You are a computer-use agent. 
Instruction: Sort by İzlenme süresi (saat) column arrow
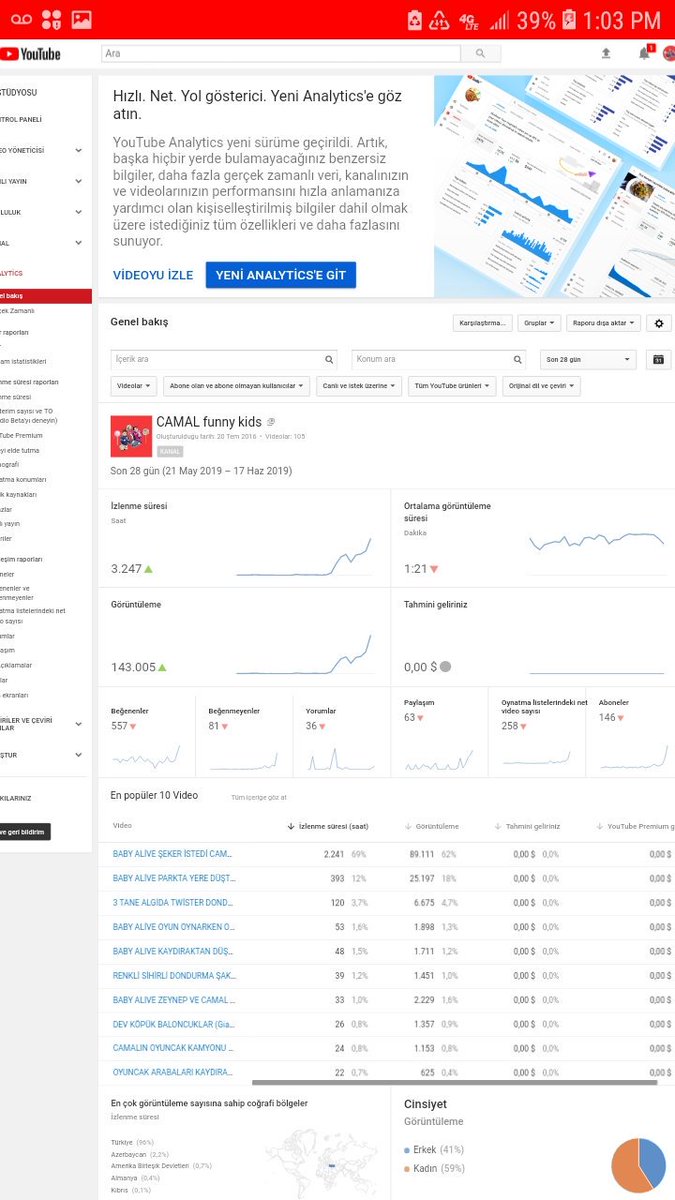point(291,826)
